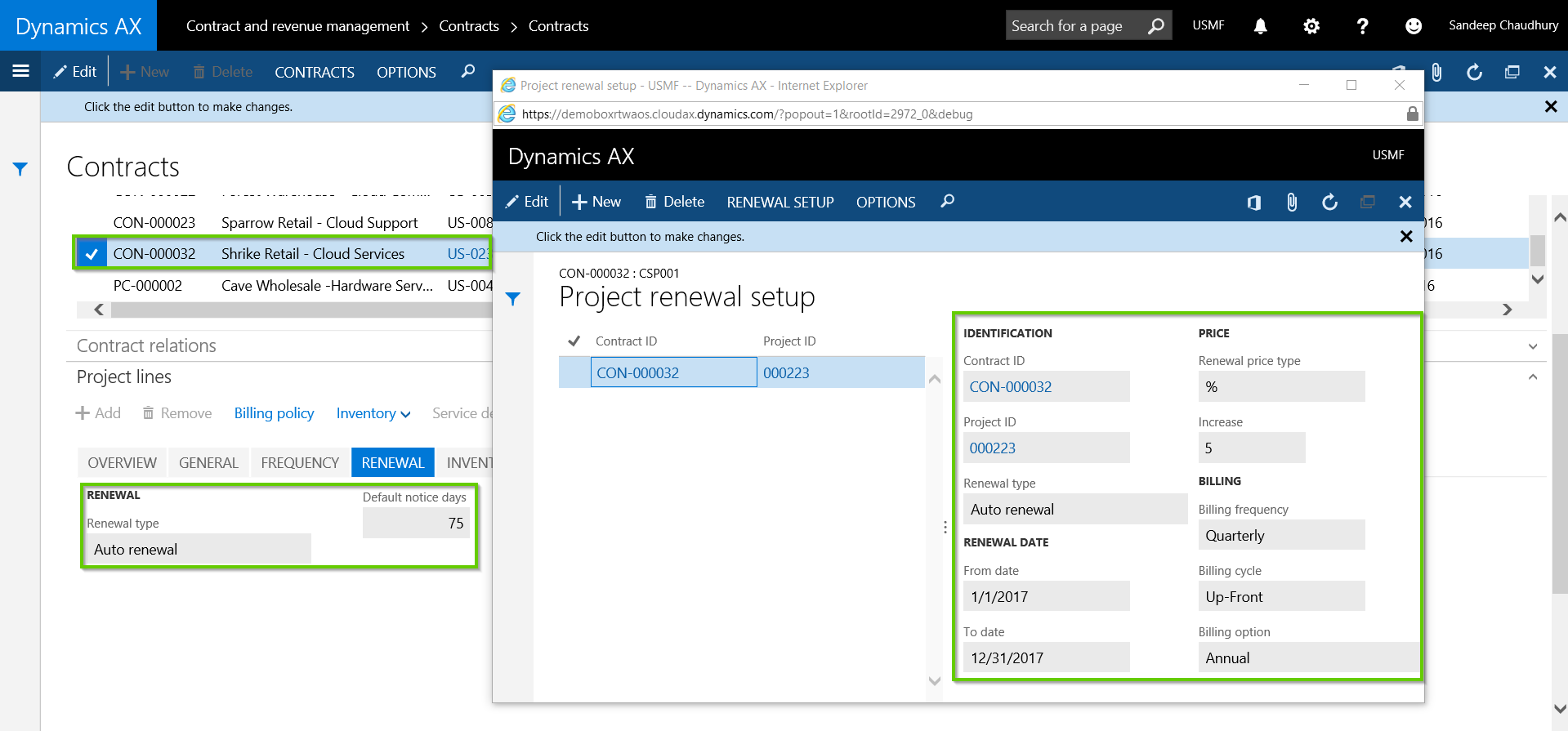Open the Inventory dropdown menu
This screenshot has width=1568, height=731.
[x=373, y=413]
